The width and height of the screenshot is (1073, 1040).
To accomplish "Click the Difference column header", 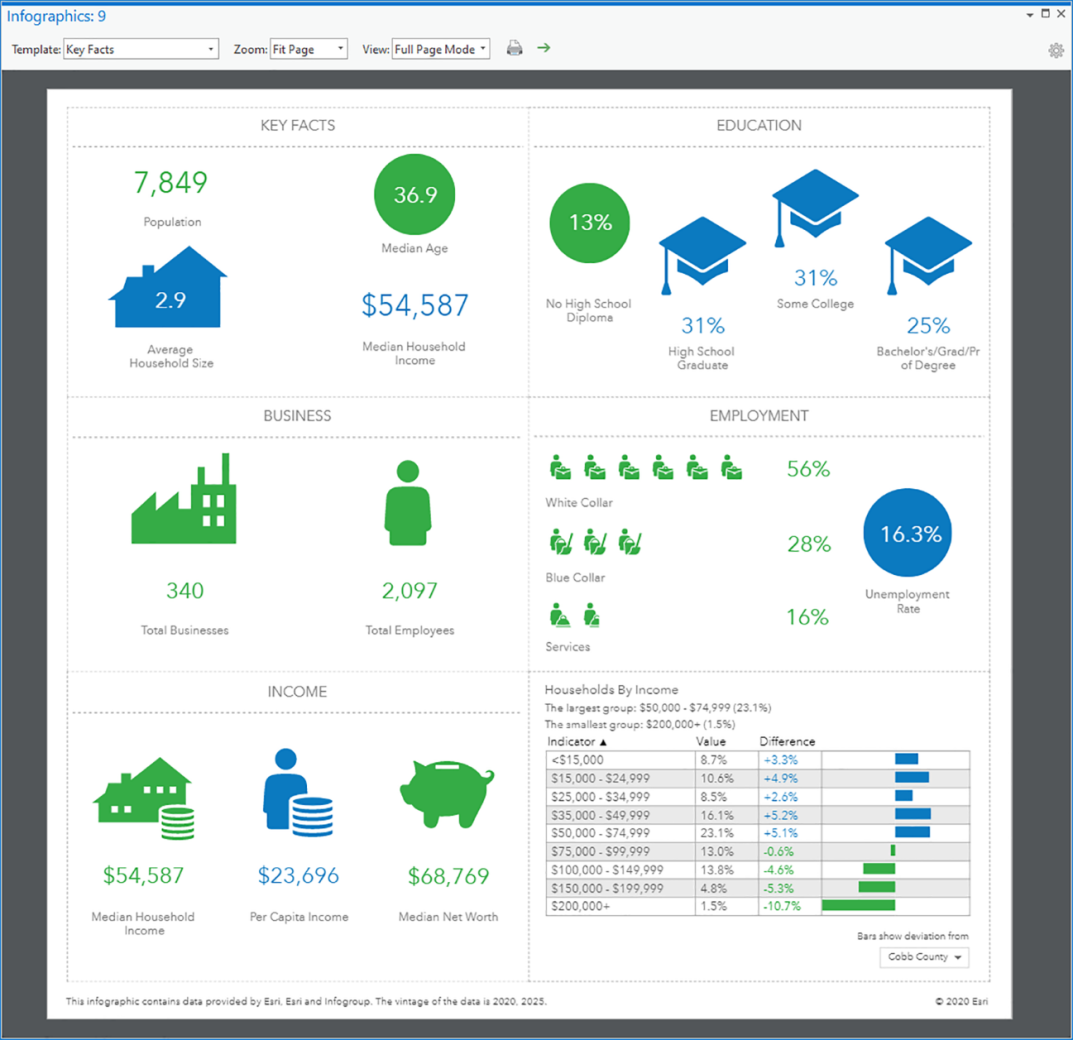I will point(787,742).
